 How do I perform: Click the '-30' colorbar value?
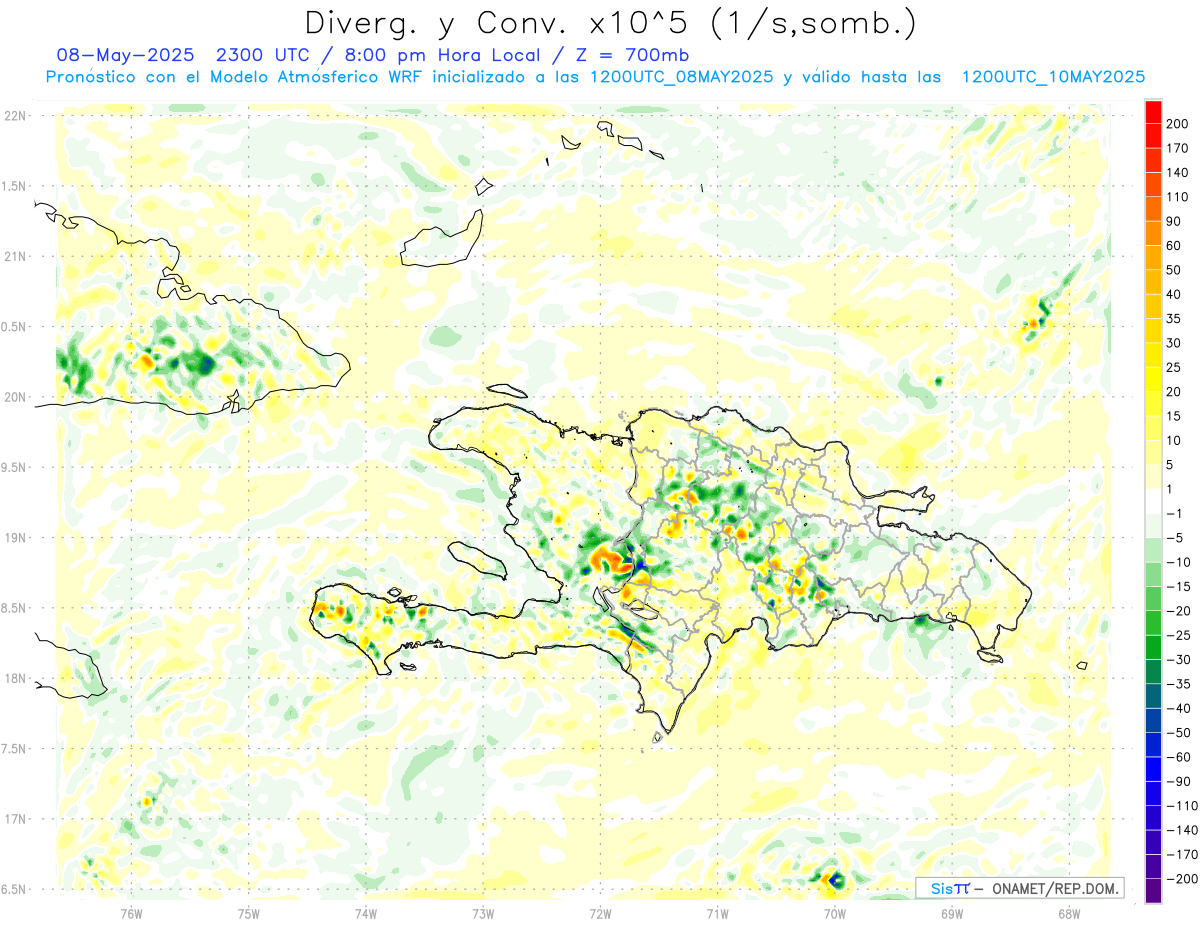pos(1177,659)
